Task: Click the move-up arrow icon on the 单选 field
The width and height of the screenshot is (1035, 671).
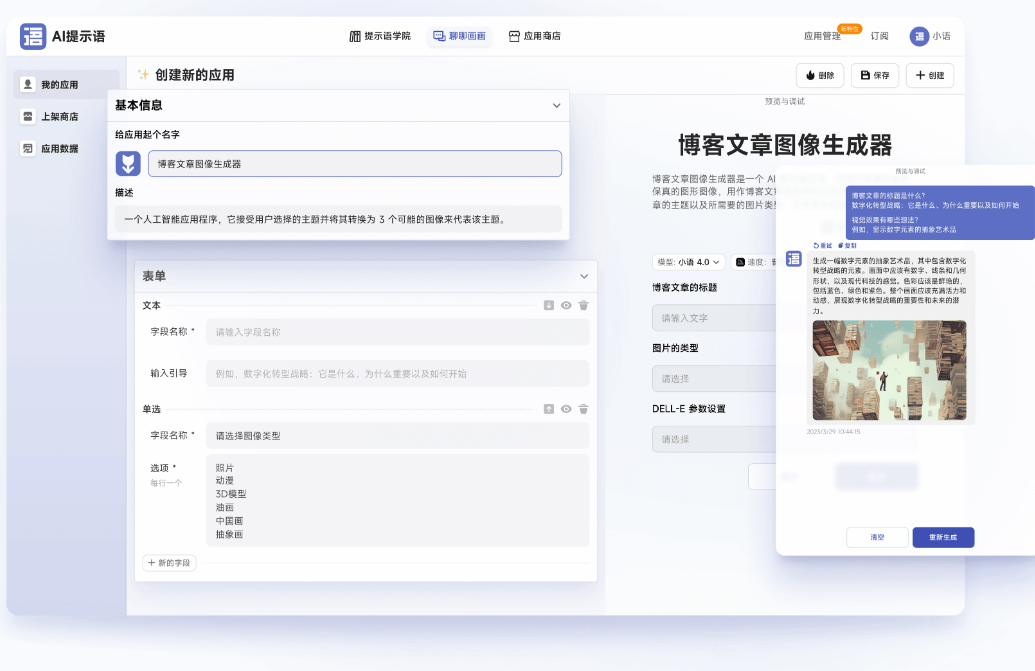Action: 548,408
